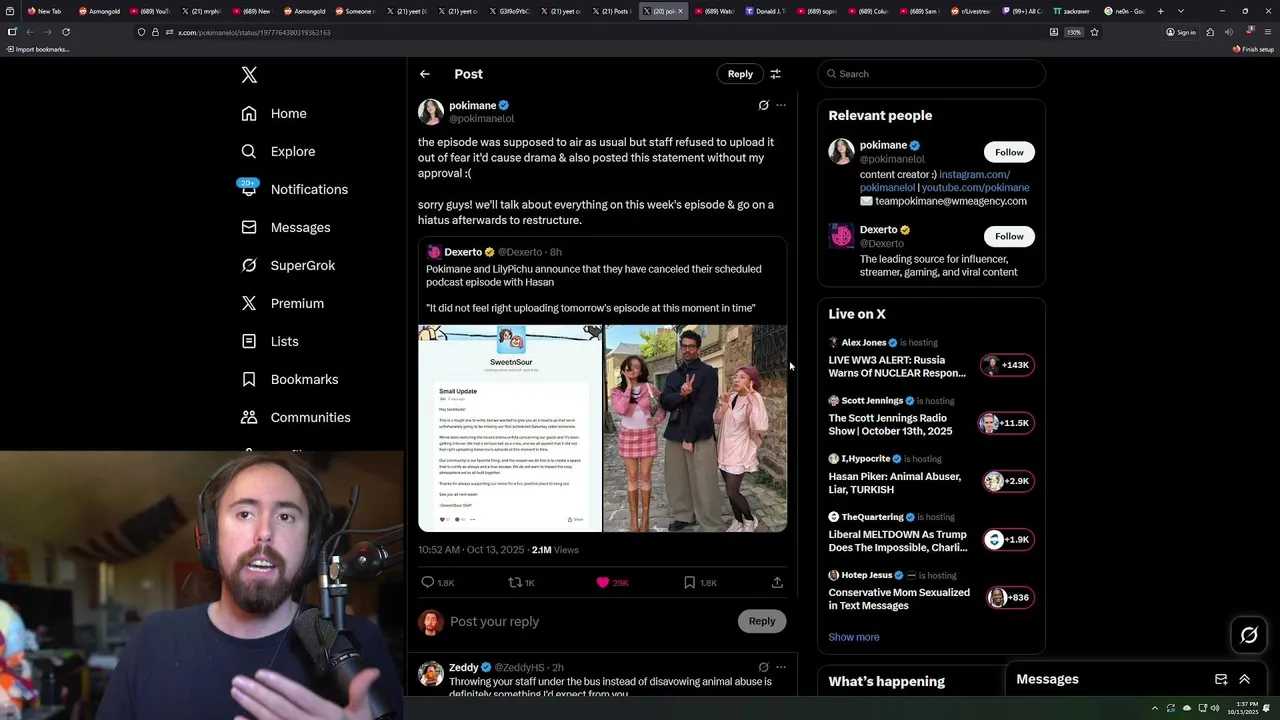Open a new browser tab with the plus

pos(1160,11)
